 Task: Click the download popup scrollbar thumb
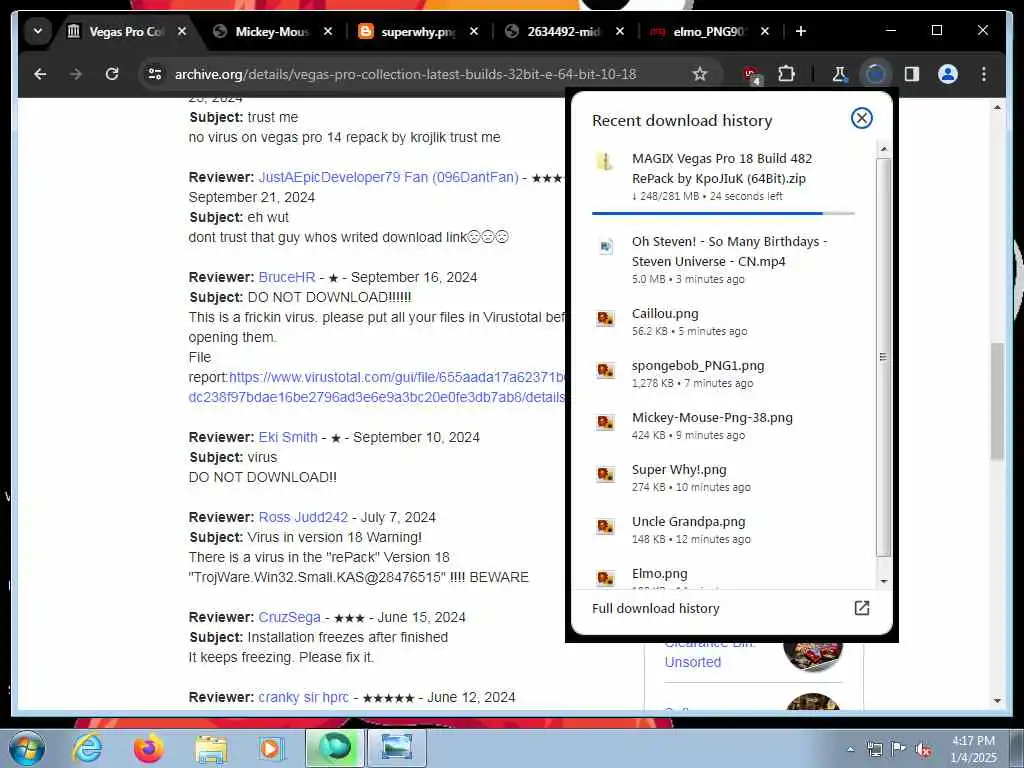coord(883,357)
